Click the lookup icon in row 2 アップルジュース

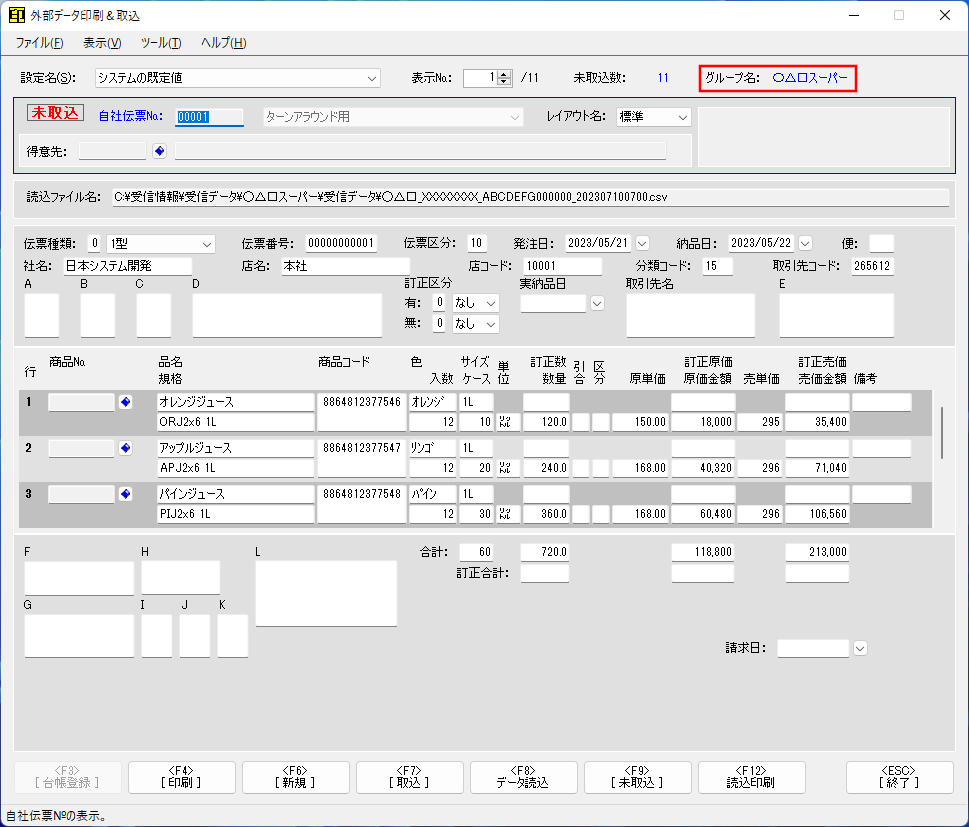125,448
